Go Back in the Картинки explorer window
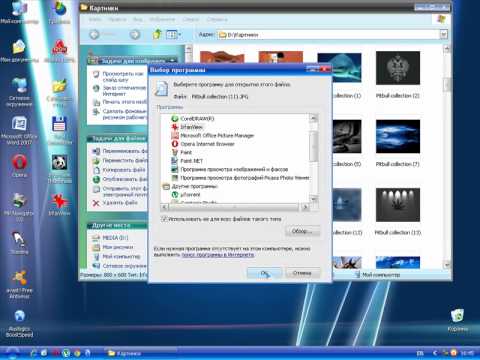 click(x=94, y=34)
